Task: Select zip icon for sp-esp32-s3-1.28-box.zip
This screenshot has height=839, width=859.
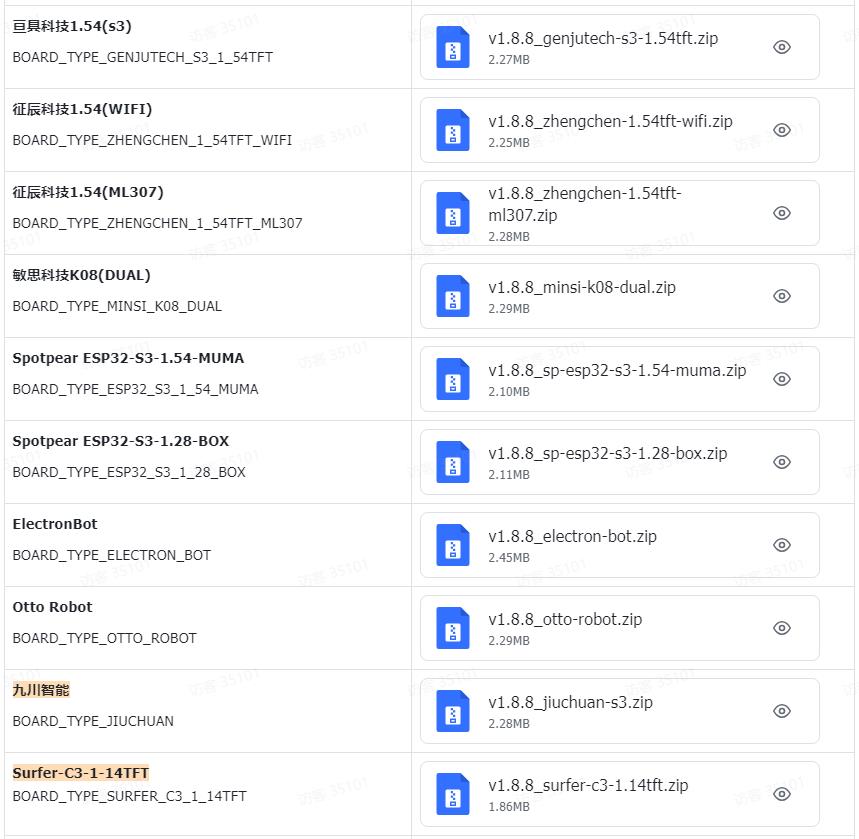Action: pyautogui.click(x=453, y=463)
